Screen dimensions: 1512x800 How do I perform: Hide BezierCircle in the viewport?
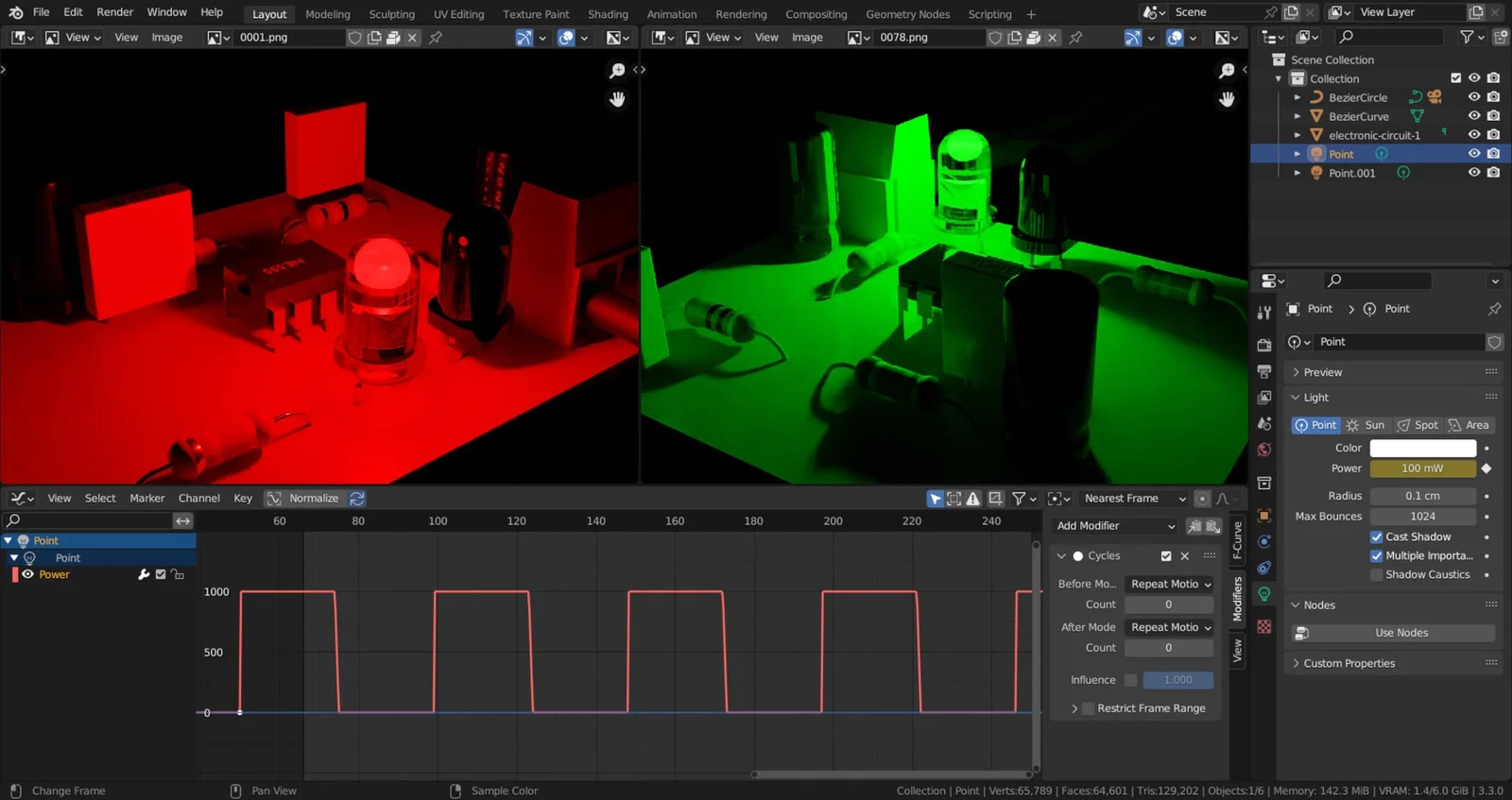click(x=1473, y=97)
